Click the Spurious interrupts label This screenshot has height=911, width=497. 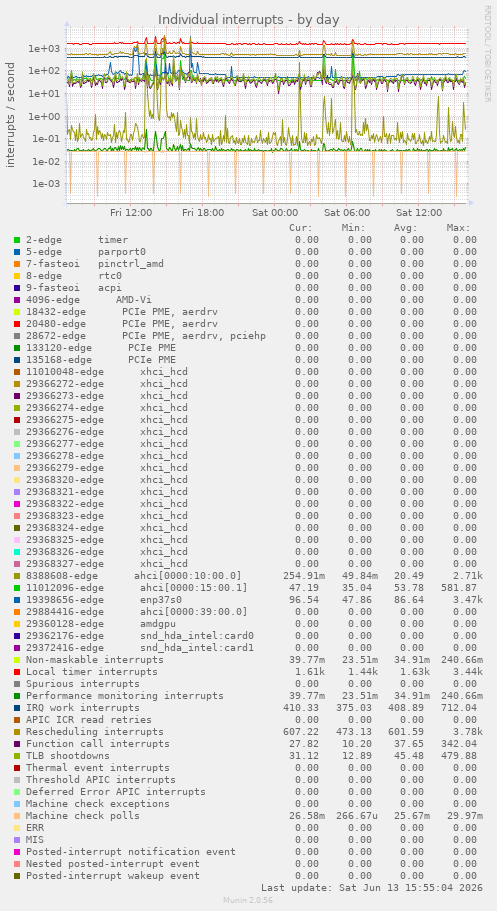click(x=83, y=684)
